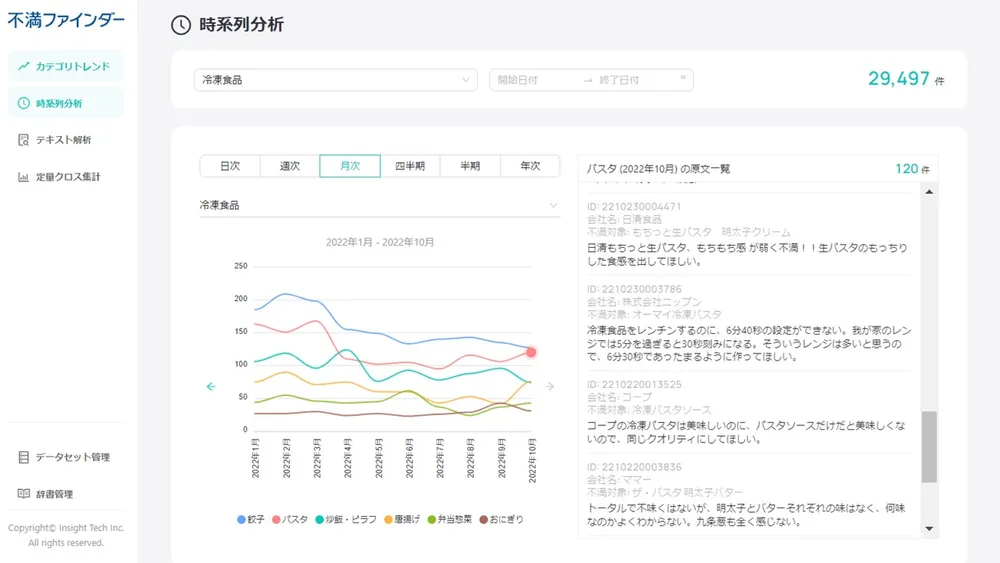Toggle 炒飯・ピラフ legend series
The width and height of the screenshot is (1000, 563).
tap(346, 520)
